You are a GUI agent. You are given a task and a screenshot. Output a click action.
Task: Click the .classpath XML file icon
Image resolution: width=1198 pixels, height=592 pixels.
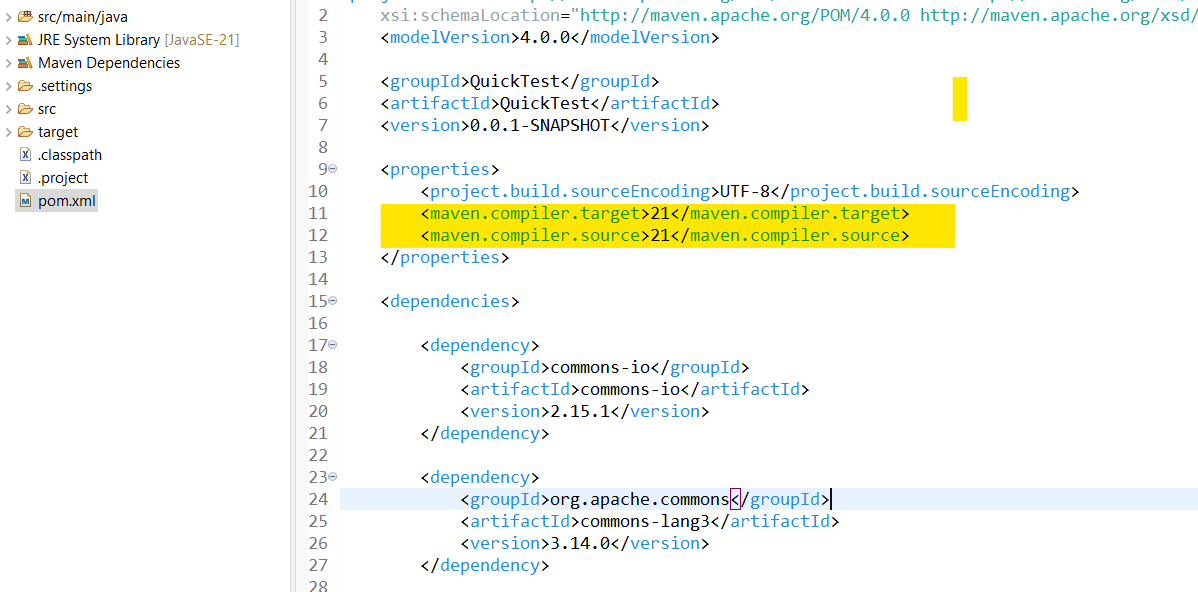[x=25, y=154]
